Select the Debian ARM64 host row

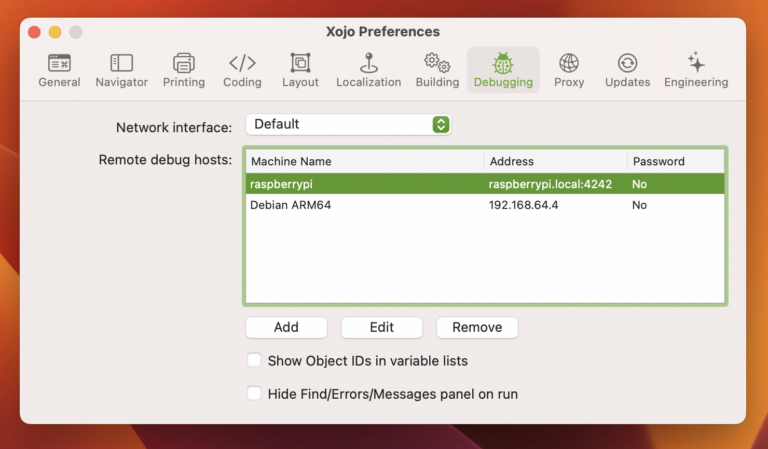coord(485,205)
